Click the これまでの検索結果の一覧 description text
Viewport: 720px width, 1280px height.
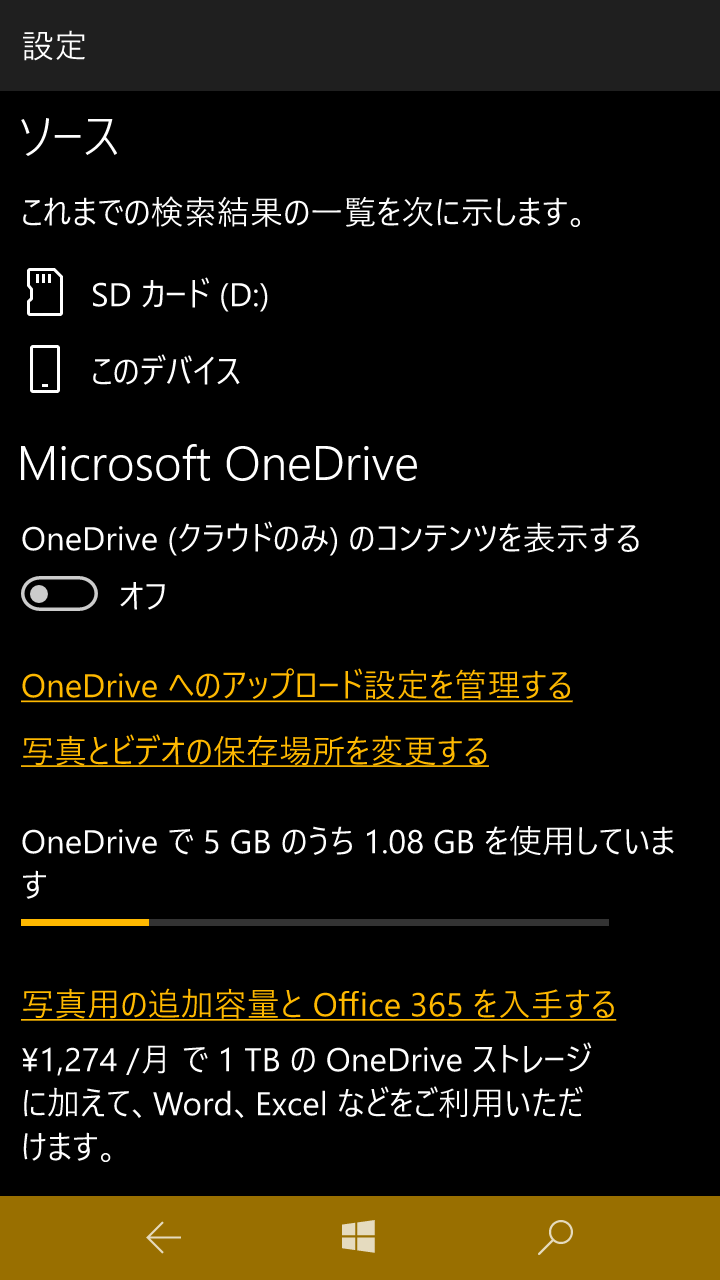(303, 213)
